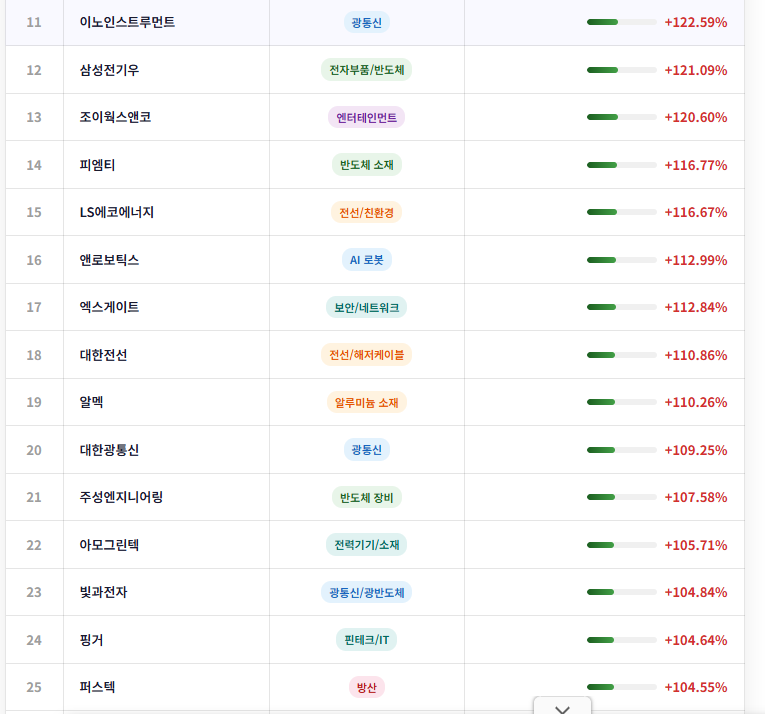Click the 전선/친환경 tag

pos(366,212)
